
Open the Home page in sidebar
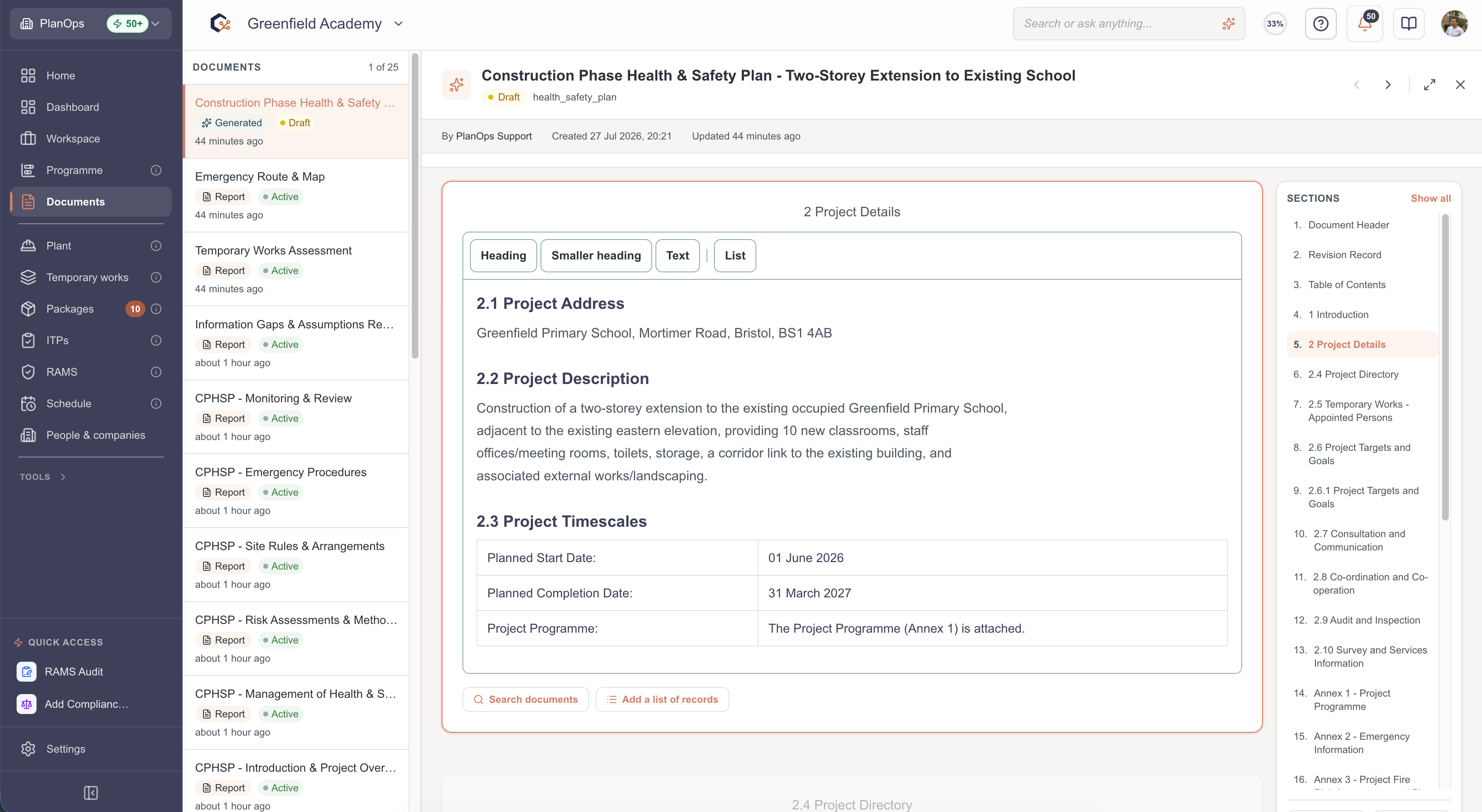pos(91,76)
